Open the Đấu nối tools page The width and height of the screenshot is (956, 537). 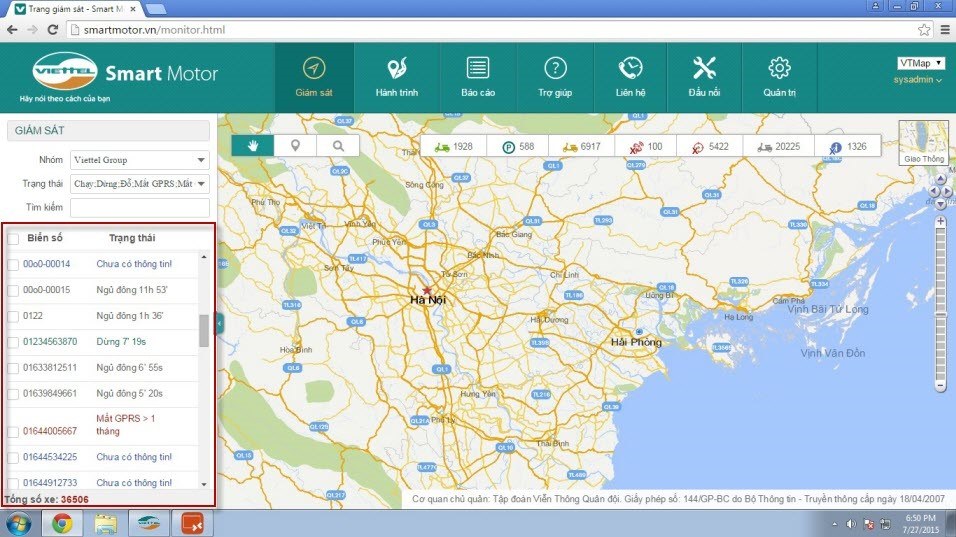[704, 77]
